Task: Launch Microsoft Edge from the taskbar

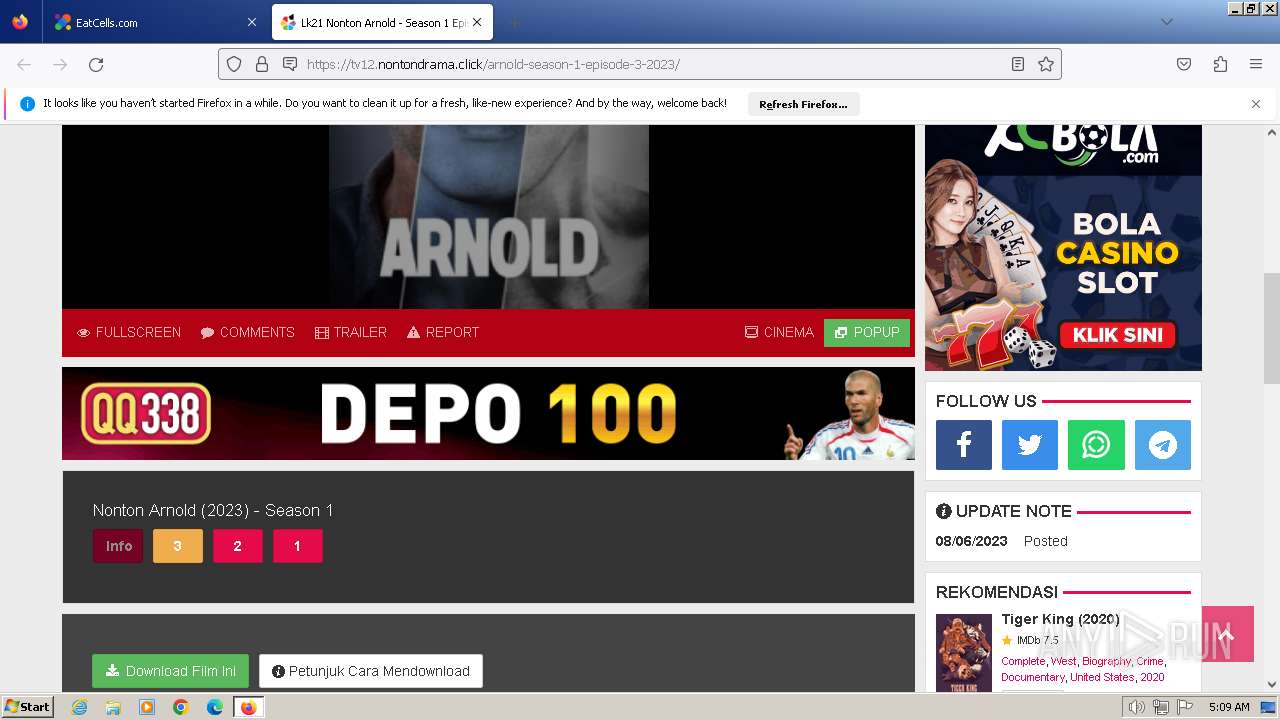Action: click(x=215, y=707)
